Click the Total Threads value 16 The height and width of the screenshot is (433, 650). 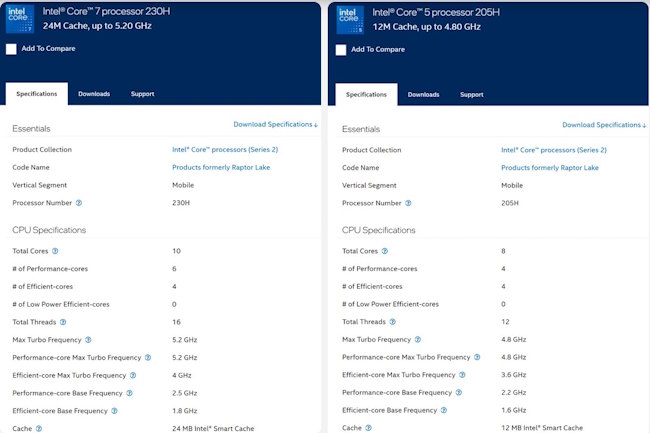coord(177,322)
